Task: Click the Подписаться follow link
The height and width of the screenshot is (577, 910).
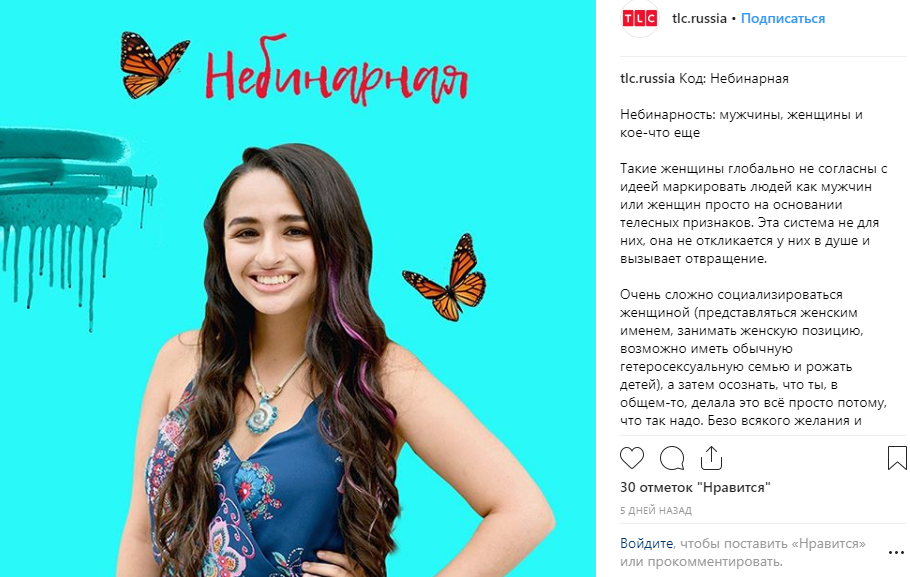Action: [x=782, y=19]
